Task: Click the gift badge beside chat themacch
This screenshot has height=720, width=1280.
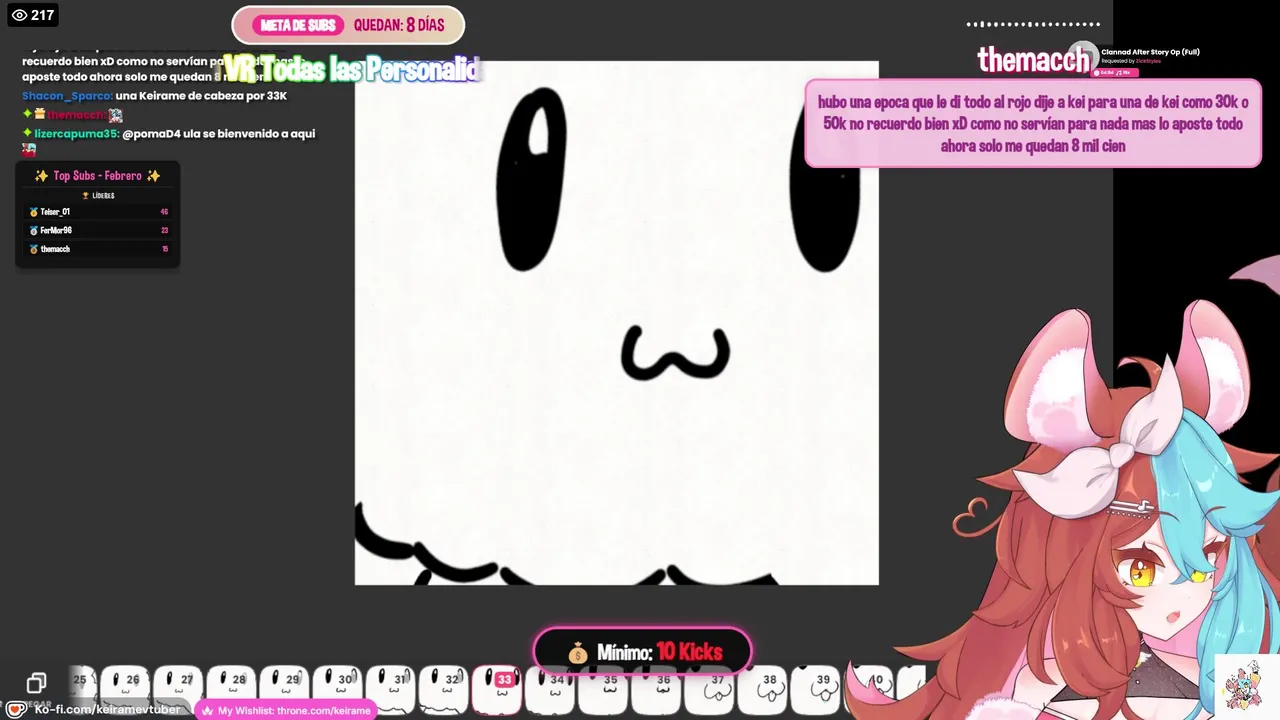Action: click(40, 115)
